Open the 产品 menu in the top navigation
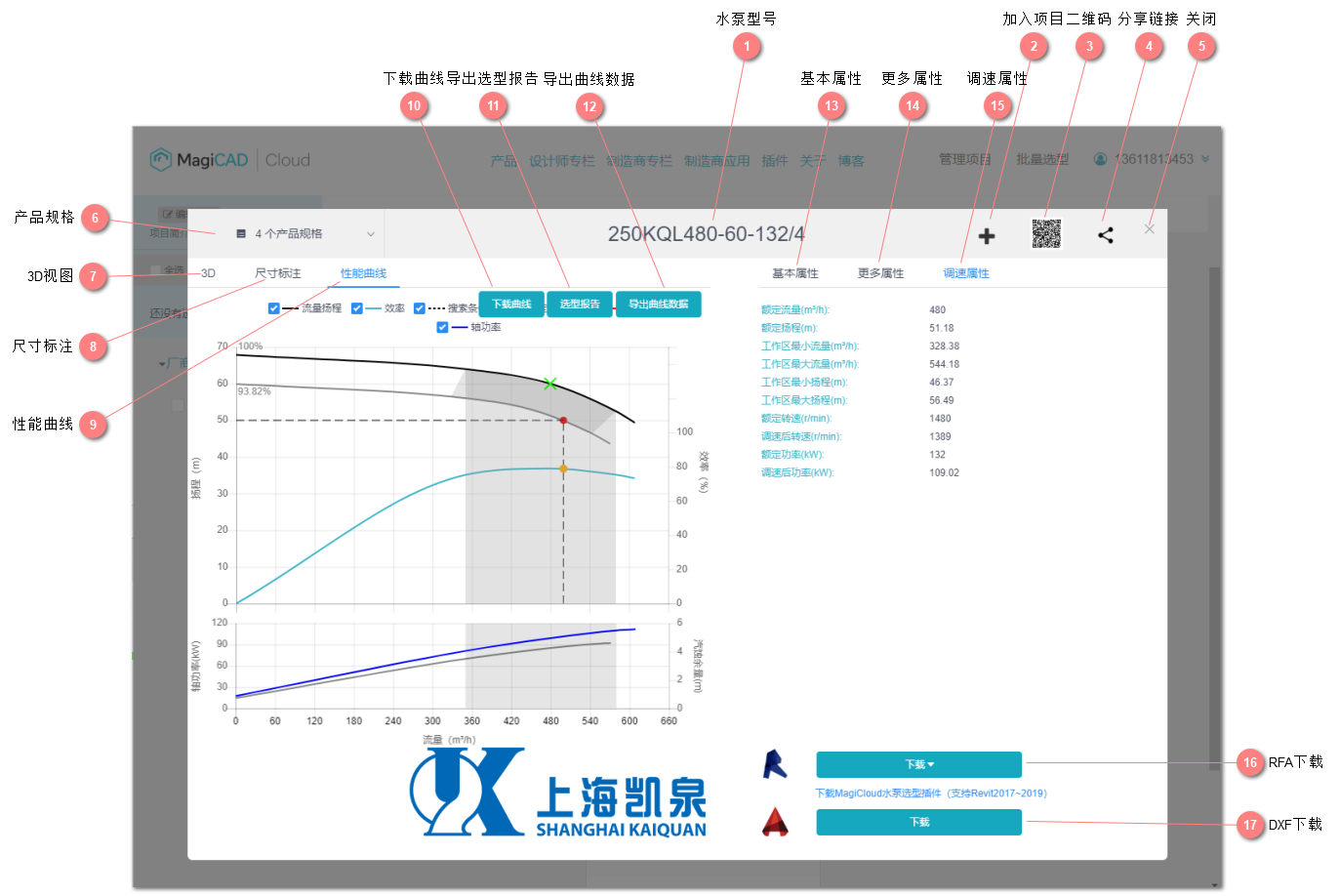1340x896 pixels. click(x=504, y=161)
